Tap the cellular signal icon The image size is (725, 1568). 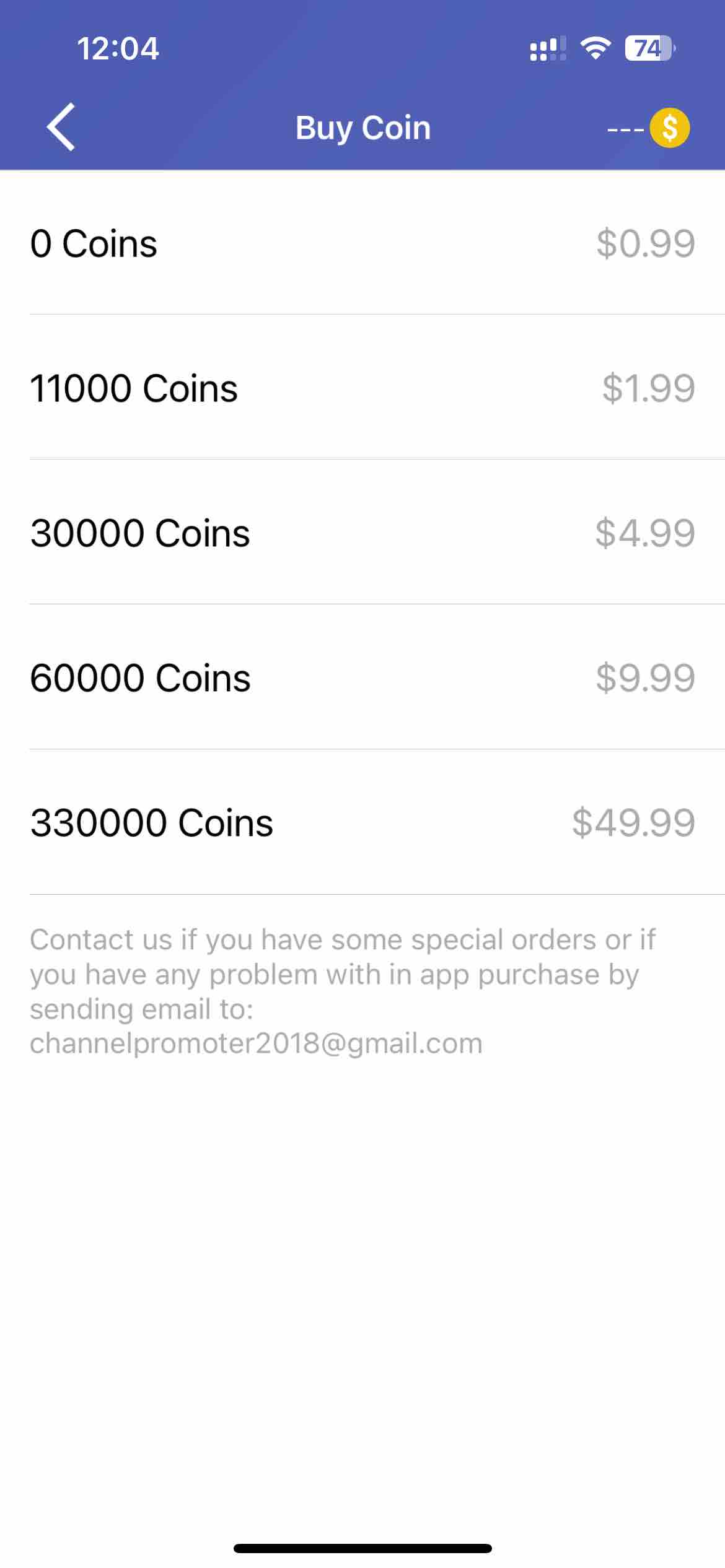pyautogui.click(x=548, y=49)
